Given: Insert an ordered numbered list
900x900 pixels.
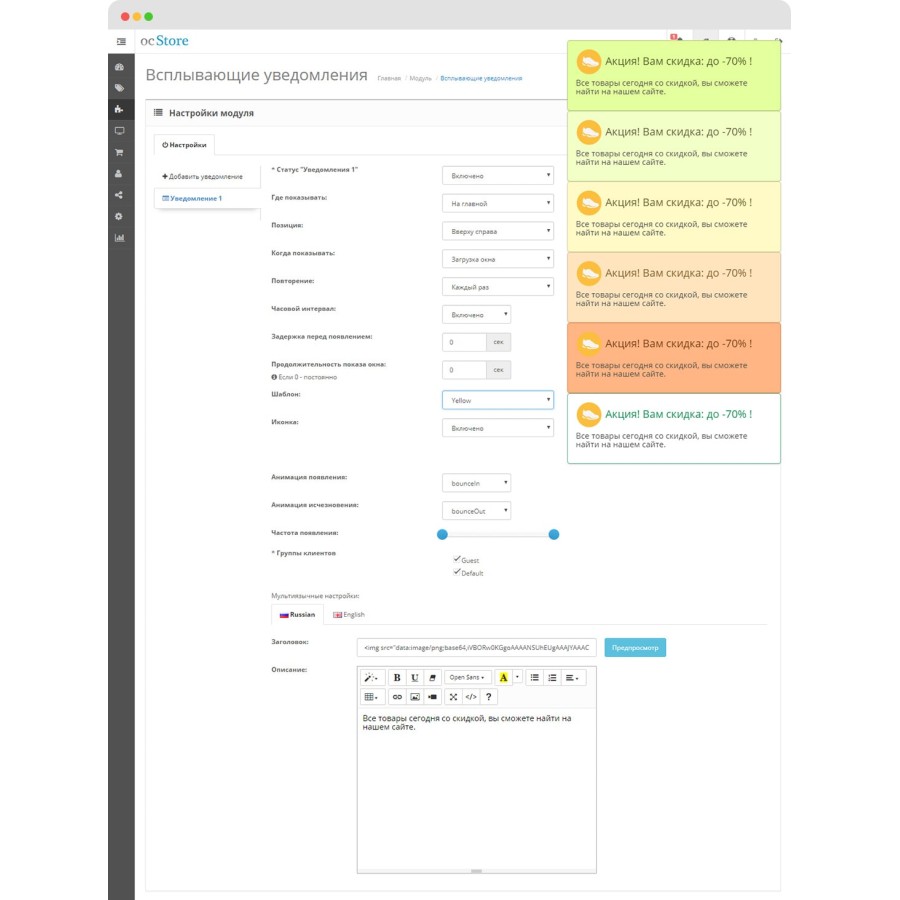Looking at the screenshot, I should click(552, 678).
